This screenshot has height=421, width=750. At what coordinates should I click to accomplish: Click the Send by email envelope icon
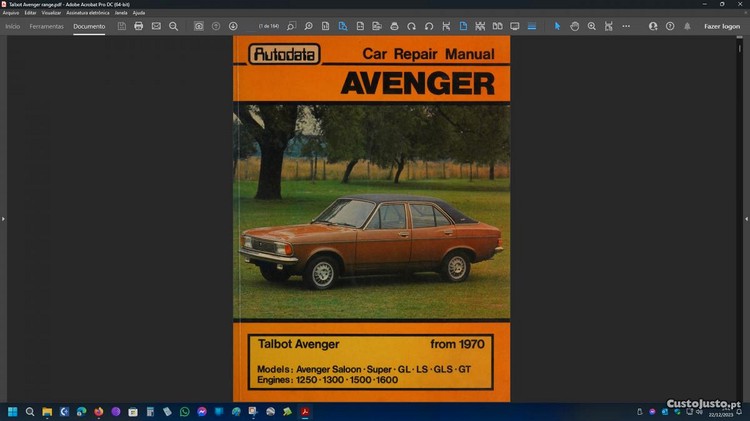pyautogui.click(x=156, y=26)
